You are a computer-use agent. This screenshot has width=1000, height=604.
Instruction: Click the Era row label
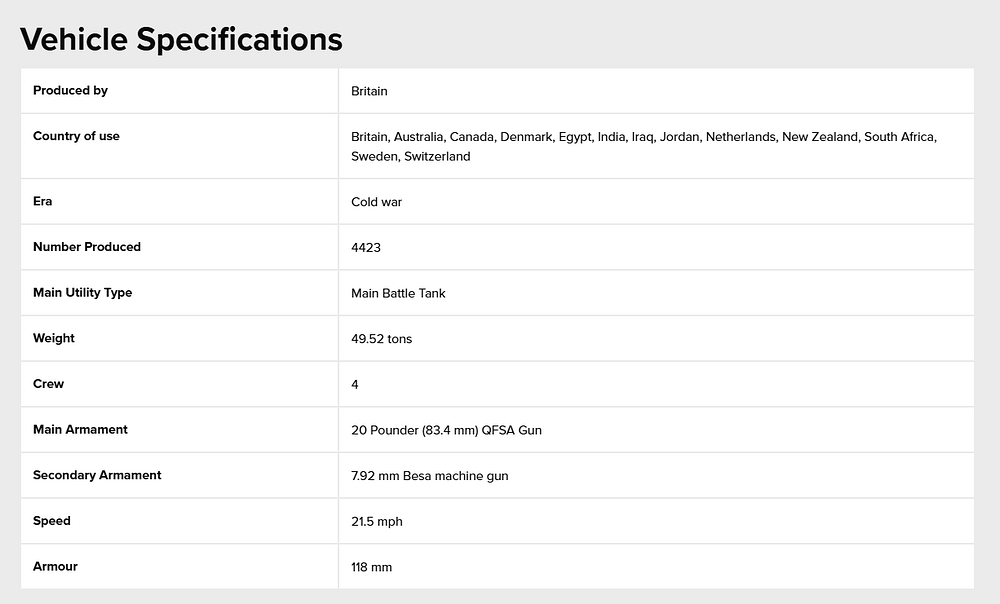(x=43, y=201)
